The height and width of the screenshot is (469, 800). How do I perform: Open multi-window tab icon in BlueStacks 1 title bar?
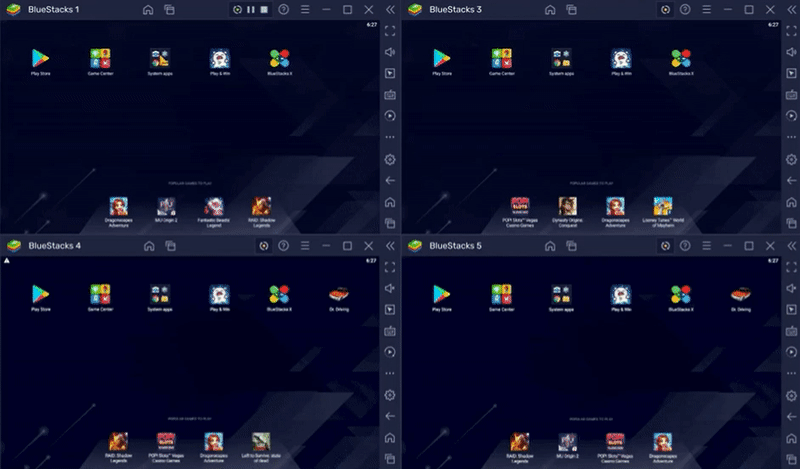click(169, 10)
